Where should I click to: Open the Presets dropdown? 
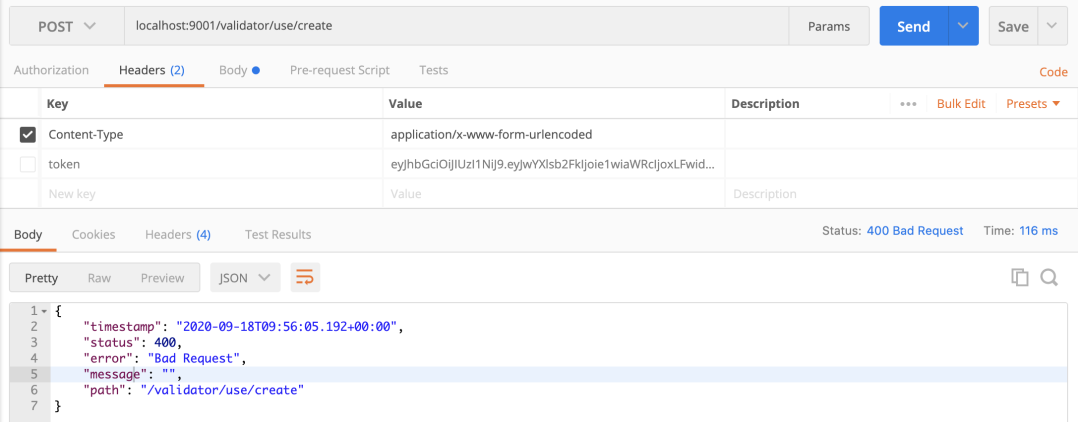1033,104
